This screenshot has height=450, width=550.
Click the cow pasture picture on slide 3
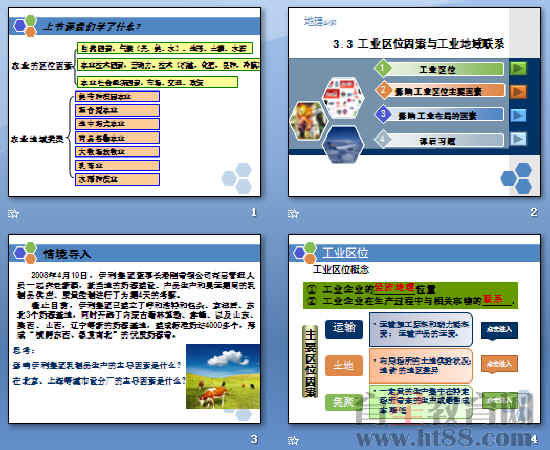pos(223,377)
